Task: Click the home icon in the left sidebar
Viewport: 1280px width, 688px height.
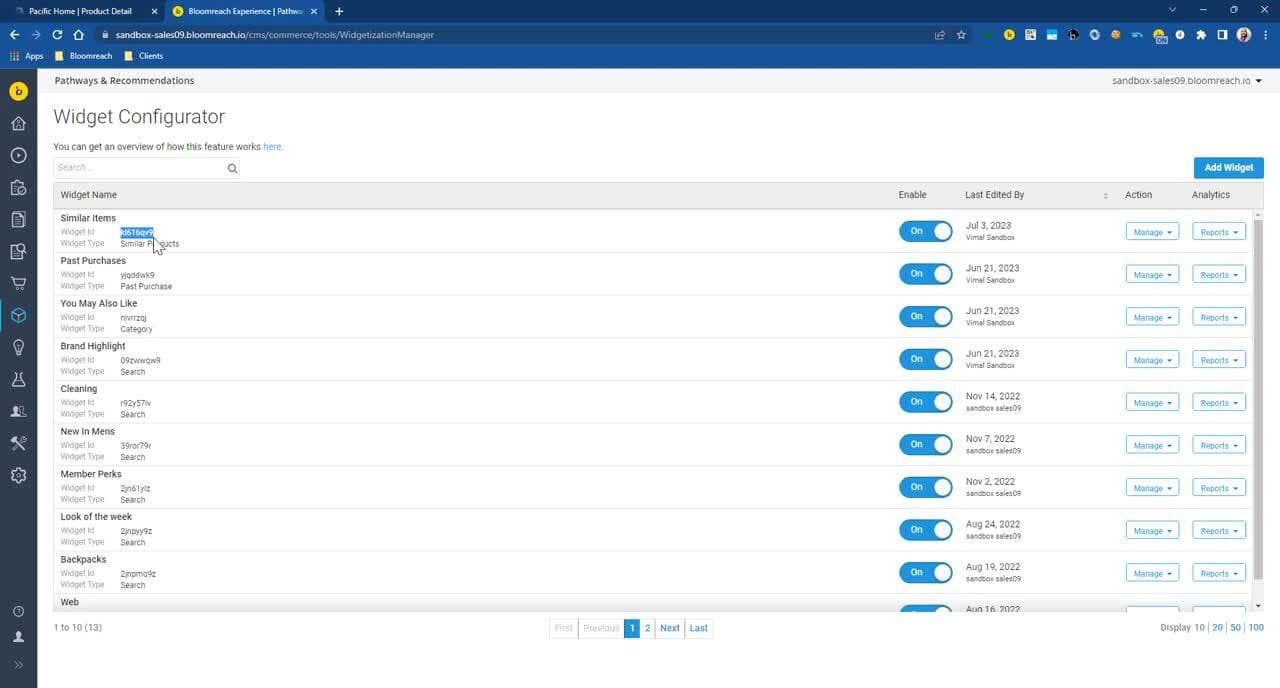Action: coord(18,124)
